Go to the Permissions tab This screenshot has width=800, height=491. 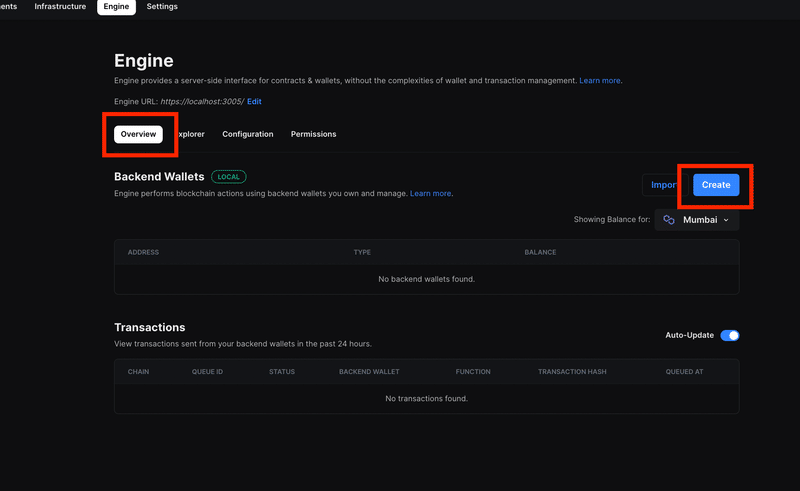313,134
